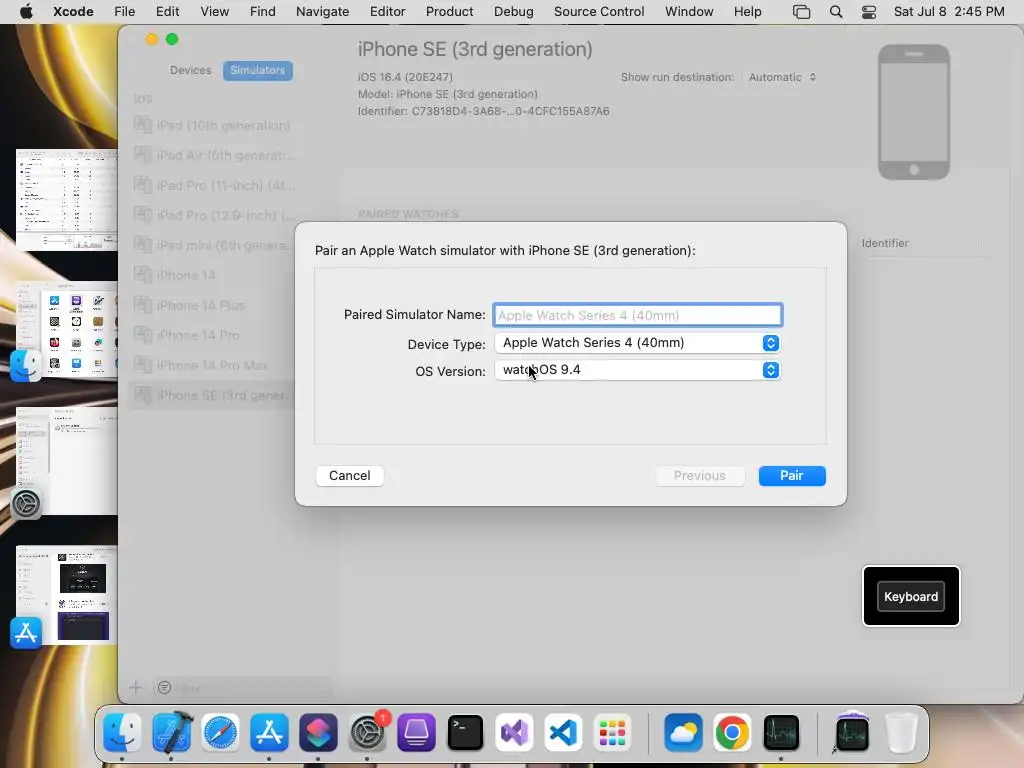Viewport: 1024px width, 768px height.
Task: Open the Source Control menu
Action: coord(599,12)
